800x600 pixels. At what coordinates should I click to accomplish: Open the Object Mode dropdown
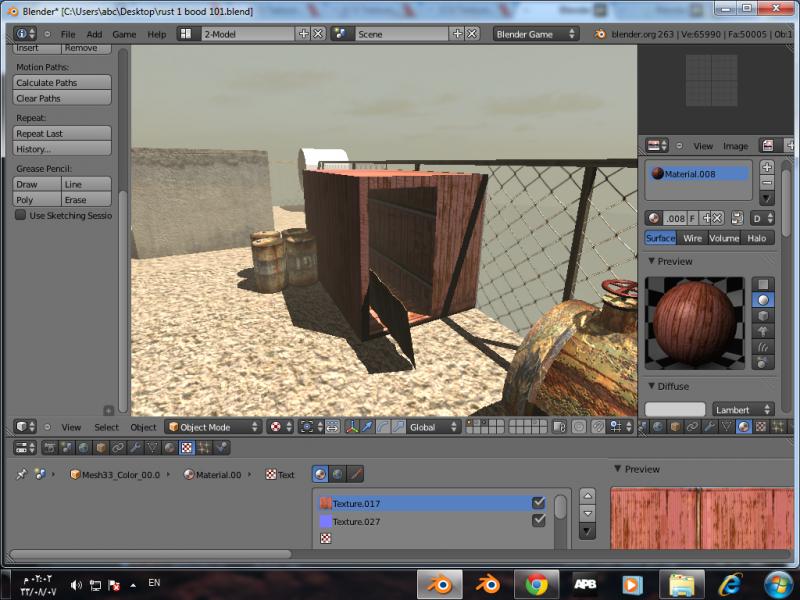coord(213,427)
